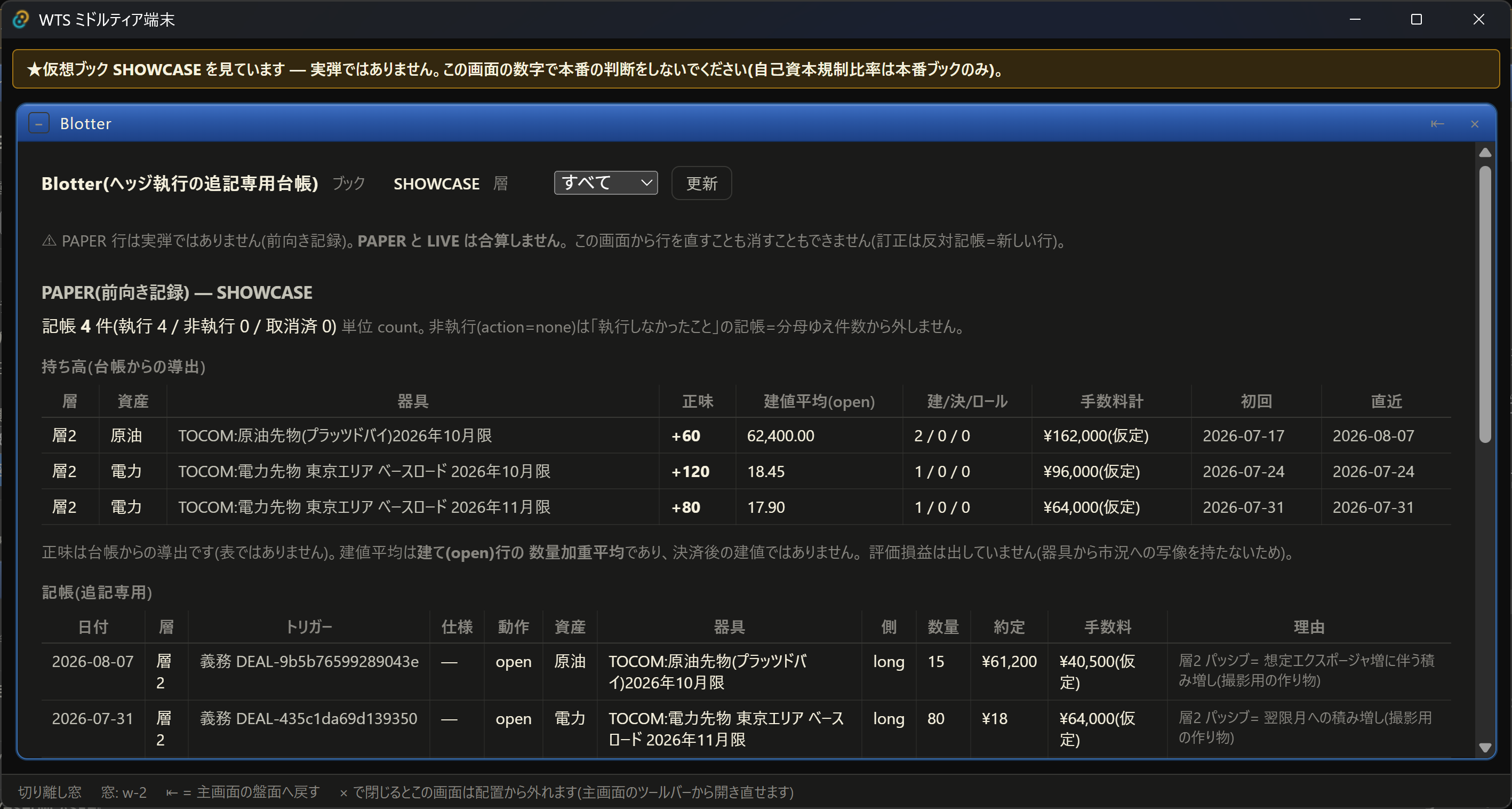
Task: Click the WTS app logo icon
Action: coord(21,19)
